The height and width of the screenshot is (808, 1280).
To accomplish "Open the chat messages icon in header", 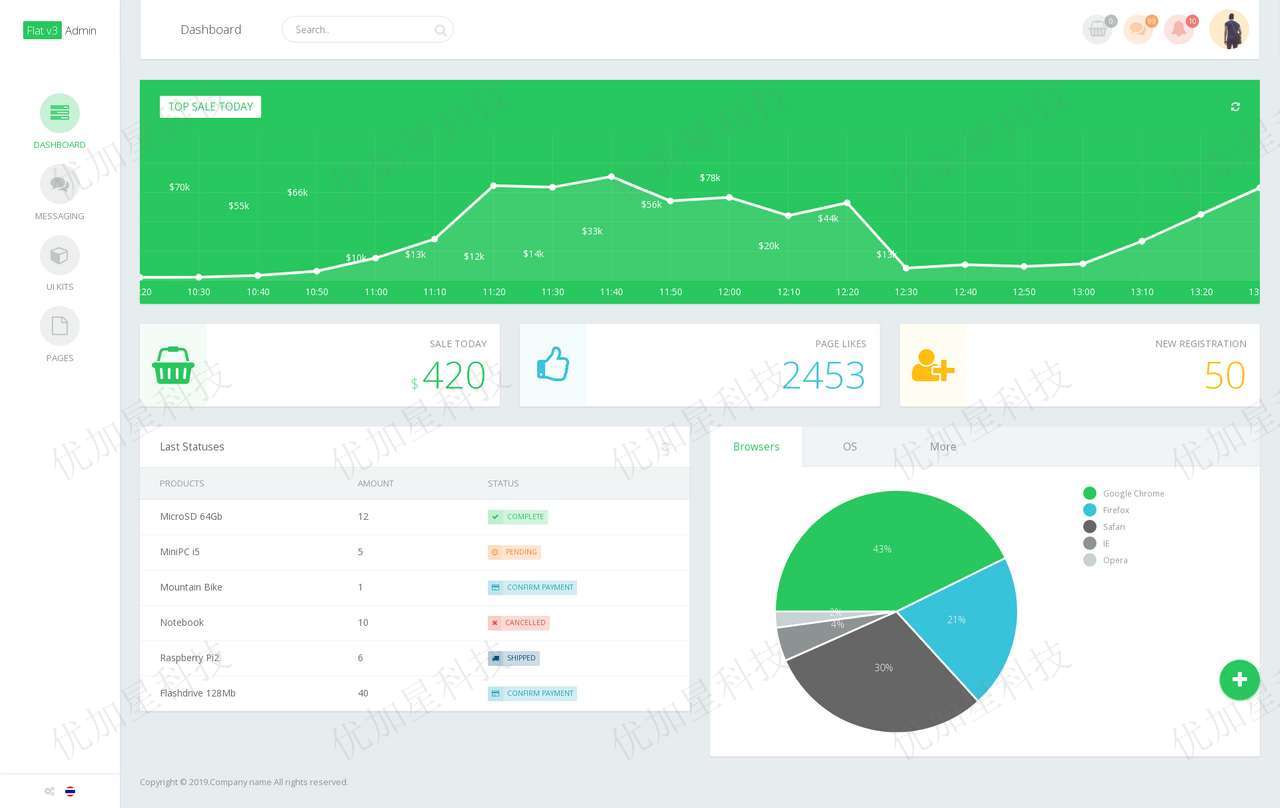I will coord(1138,30).
